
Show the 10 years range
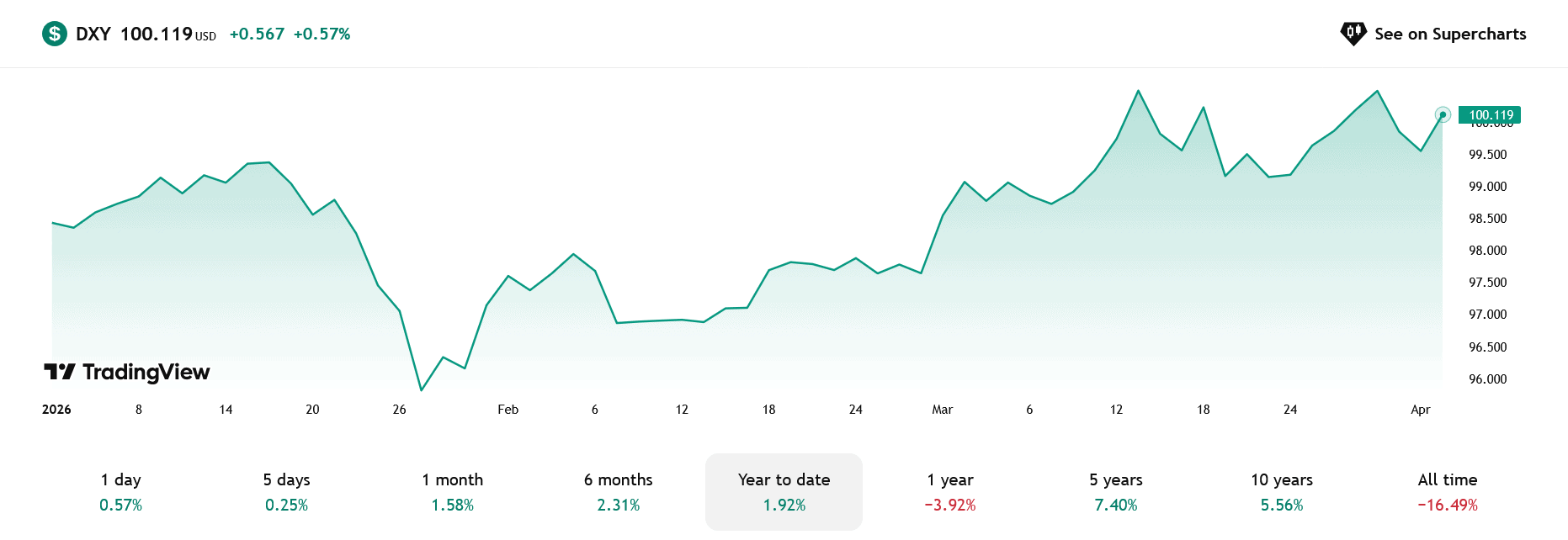coord(1282,492)
